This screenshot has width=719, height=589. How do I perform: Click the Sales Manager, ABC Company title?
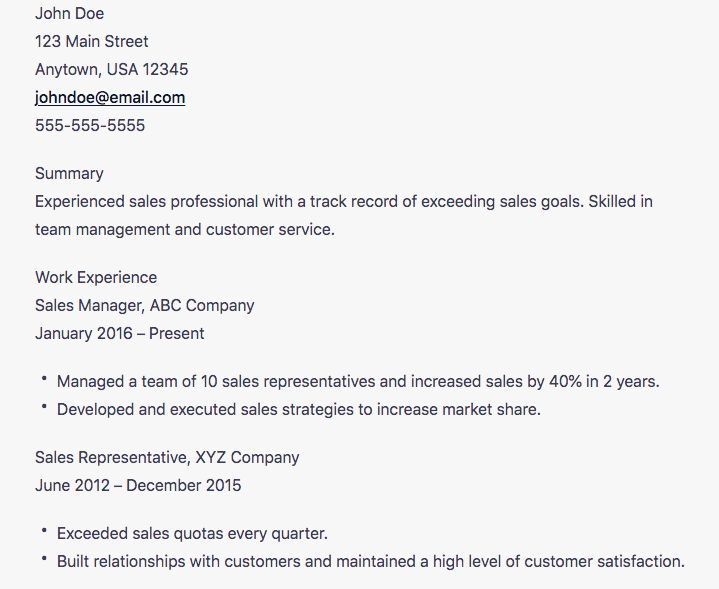coord(144,305)
